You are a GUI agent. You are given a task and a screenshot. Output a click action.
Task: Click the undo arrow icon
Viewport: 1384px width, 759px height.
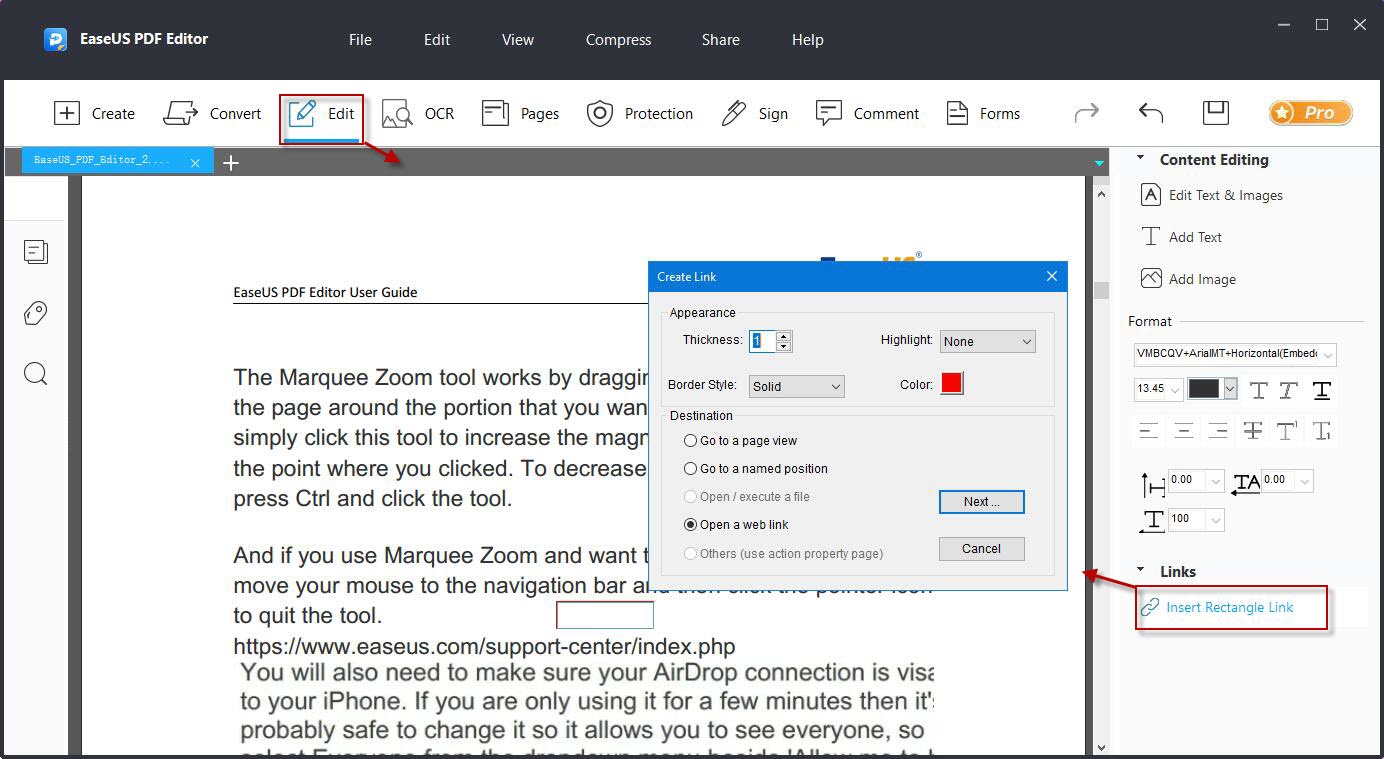point(1151,113)
